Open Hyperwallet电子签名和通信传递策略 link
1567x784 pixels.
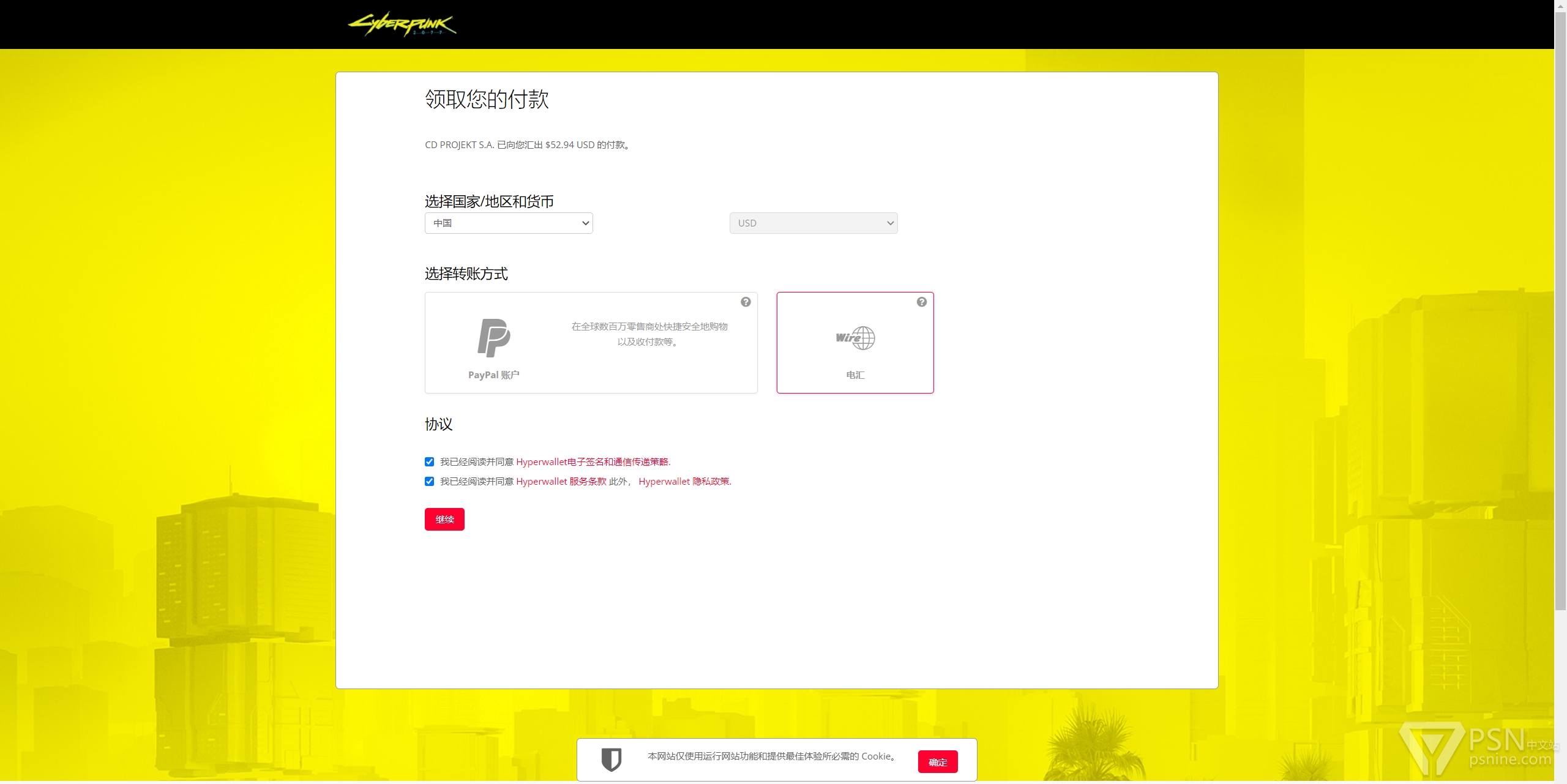[593, 462]
